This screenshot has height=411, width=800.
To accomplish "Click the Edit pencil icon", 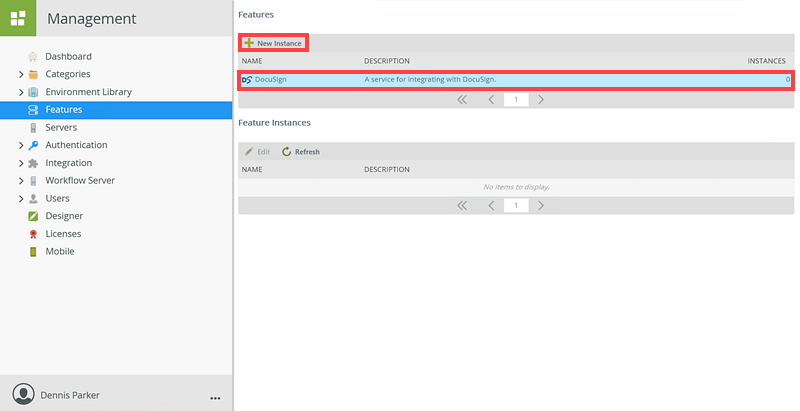I will (249, 151).
